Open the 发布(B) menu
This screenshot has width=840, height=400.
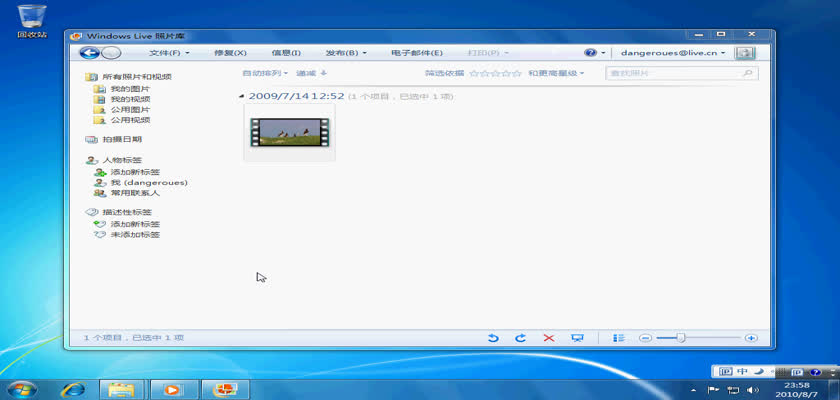(x=345, y=53)
